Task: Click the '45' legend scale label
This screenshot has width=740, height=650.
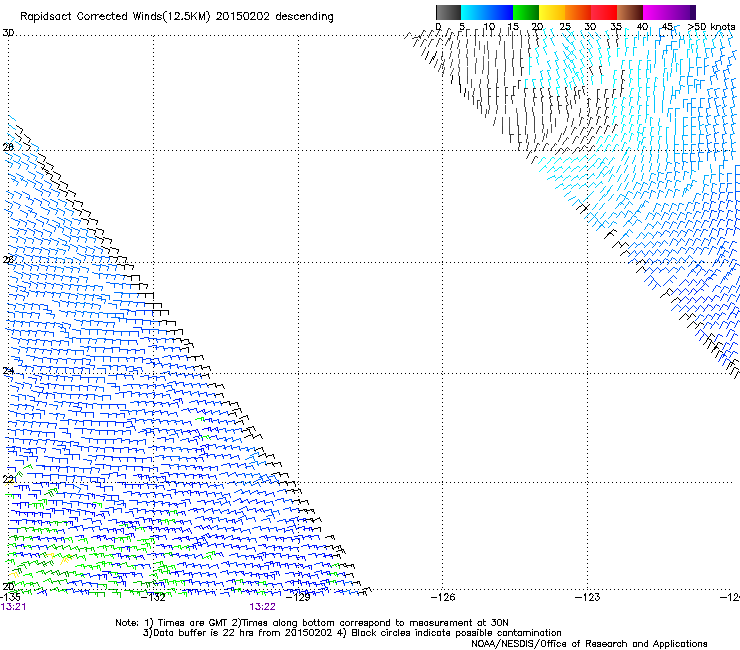Action: point(667,27)
